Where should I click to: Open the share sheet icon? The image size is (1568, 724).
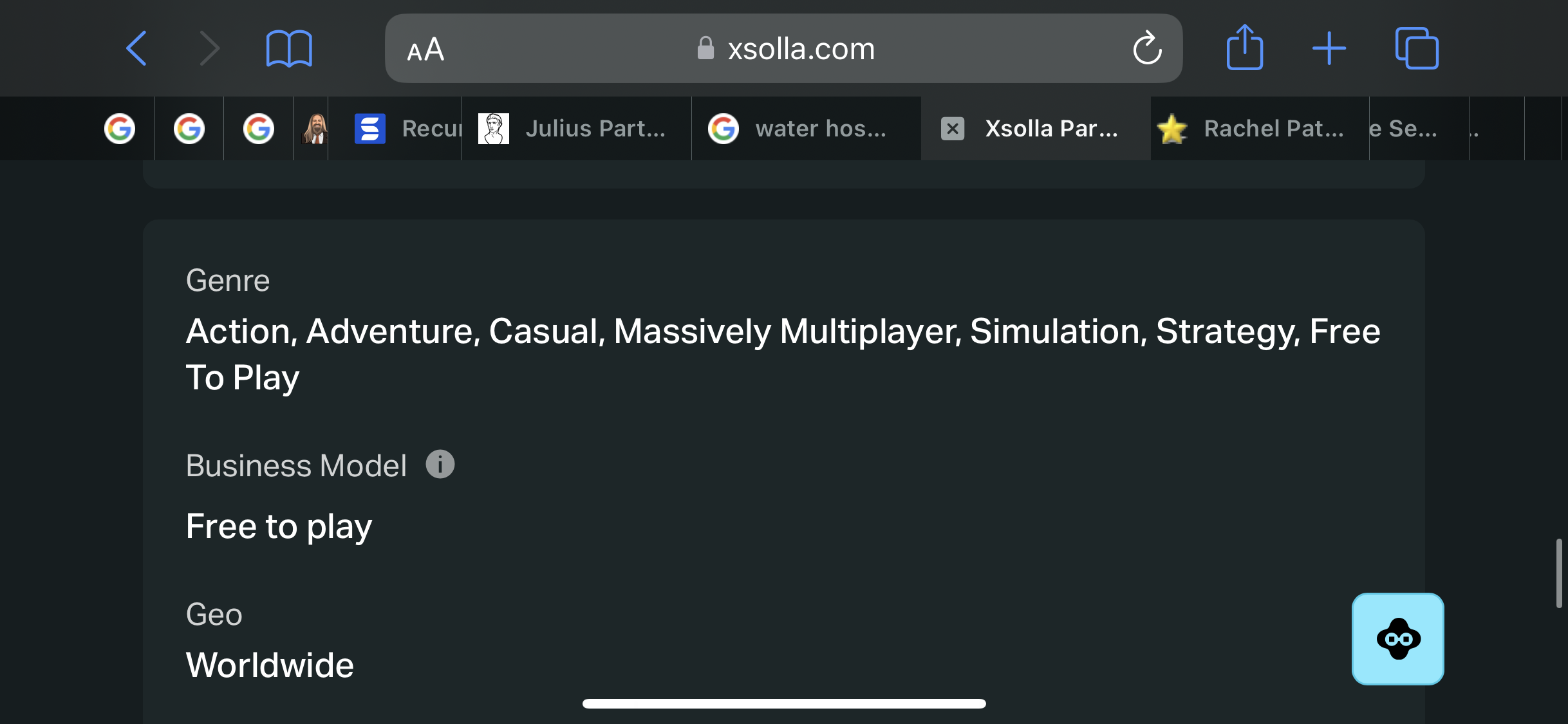1245,47
